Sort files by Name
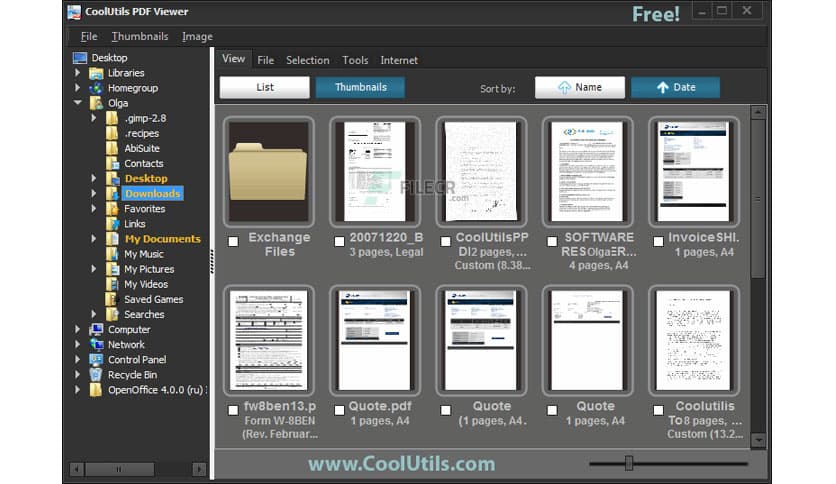 coord(580,87)
